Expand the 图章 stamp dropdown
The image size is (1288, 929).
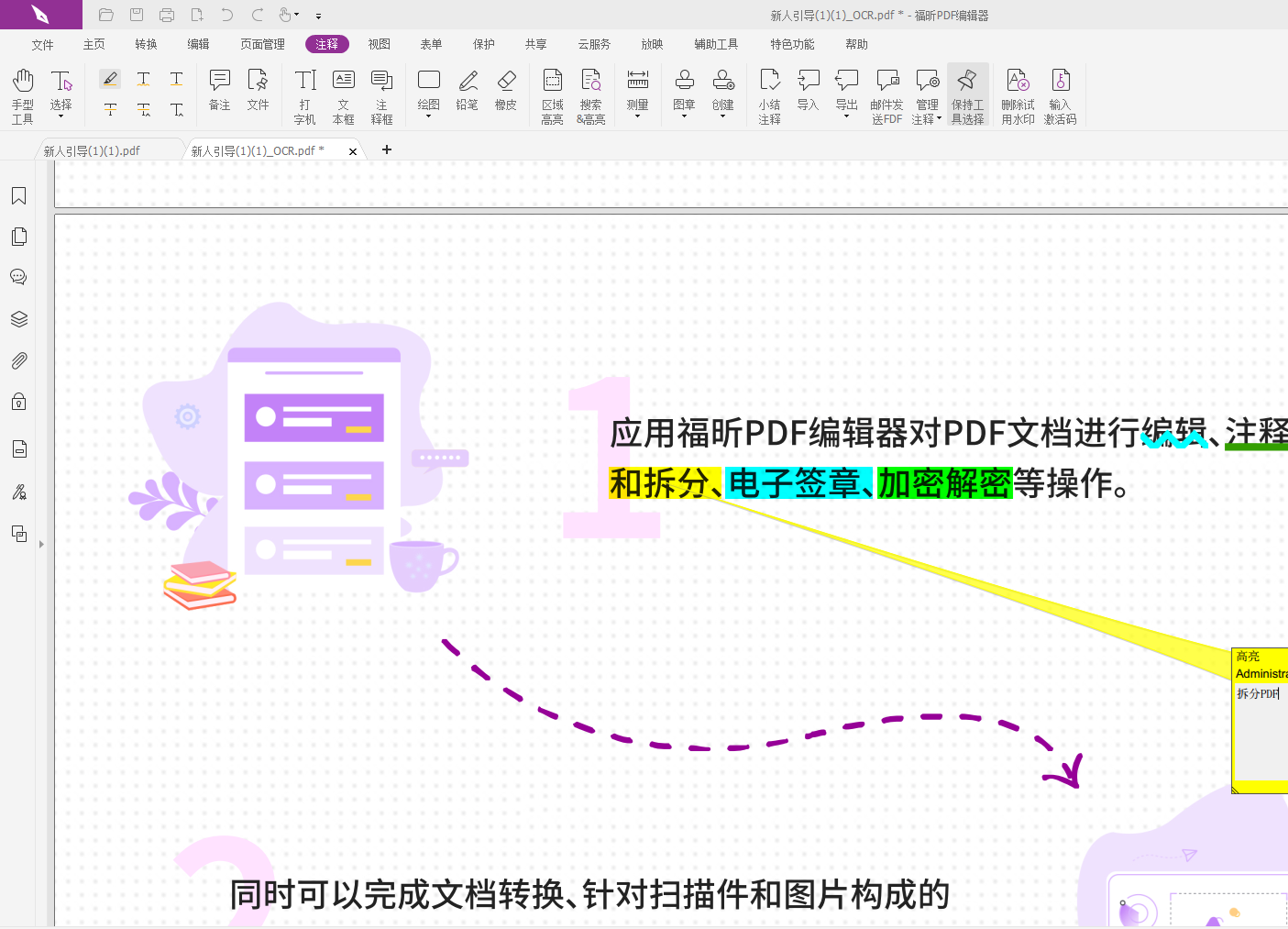coord(684,115)
